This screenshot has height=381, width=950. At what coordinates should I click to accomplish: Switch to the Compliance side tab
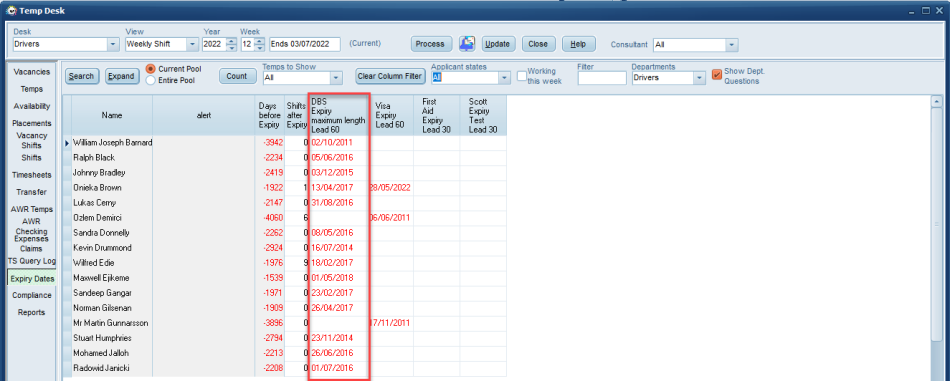coord(32,295)
